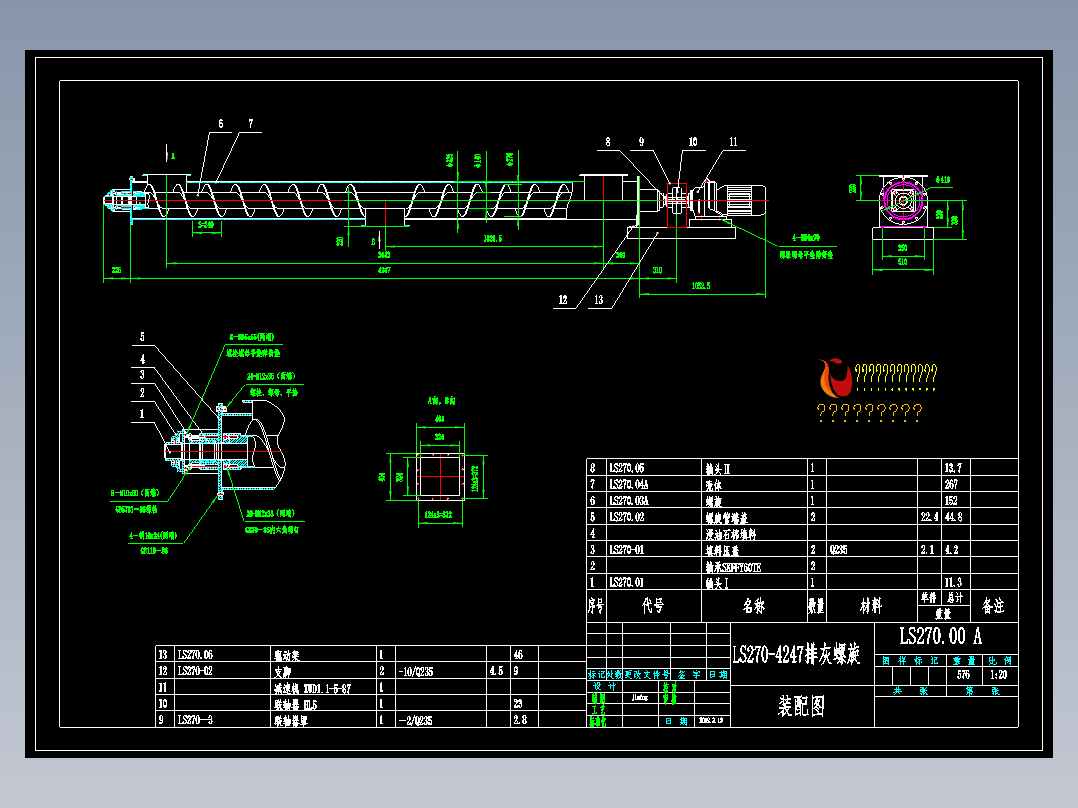Click weight value 46 in row 13
The width and height of the screenshot is (1078, 808).
click(518, 655)
